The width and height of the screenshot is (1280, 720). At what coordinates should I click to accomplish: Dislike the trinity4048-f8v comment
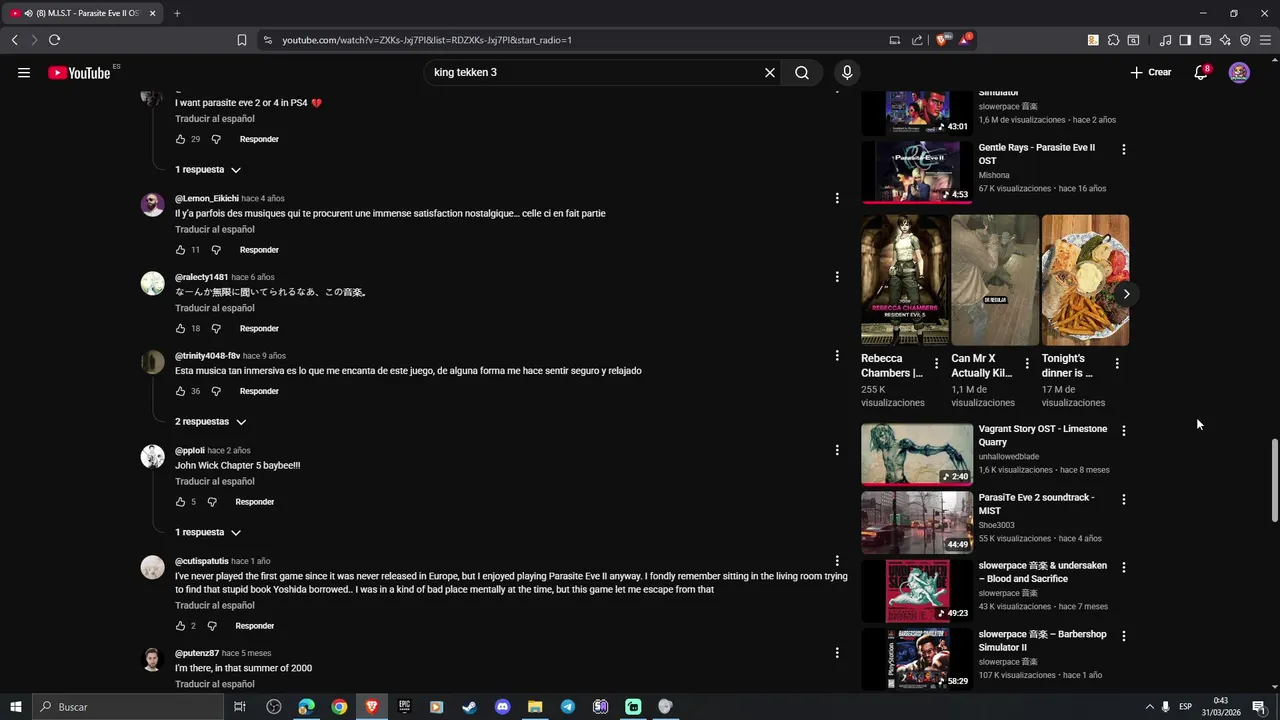coord(216,391)
